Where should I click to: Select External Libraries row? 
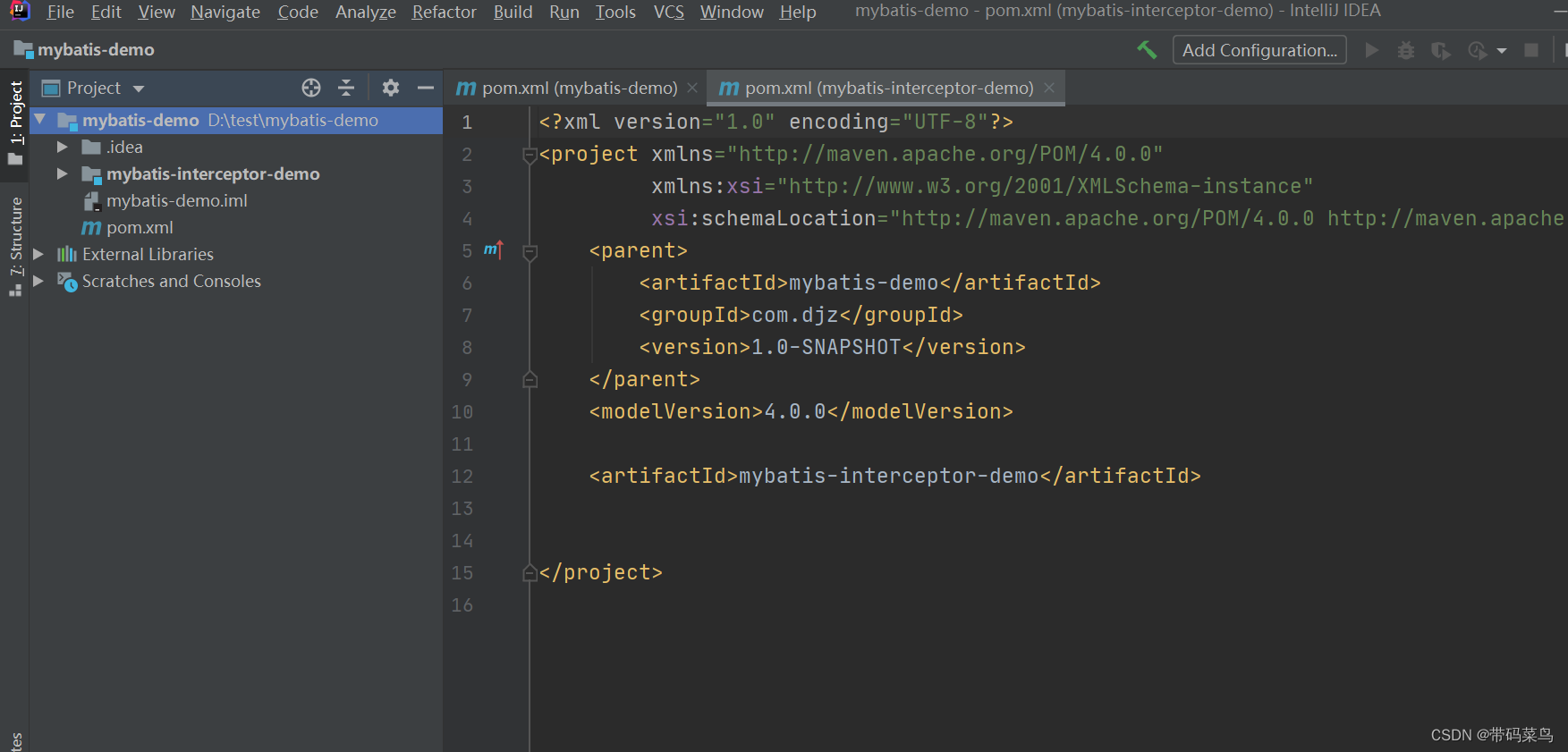pyautogui.click(x=236, y=254)
